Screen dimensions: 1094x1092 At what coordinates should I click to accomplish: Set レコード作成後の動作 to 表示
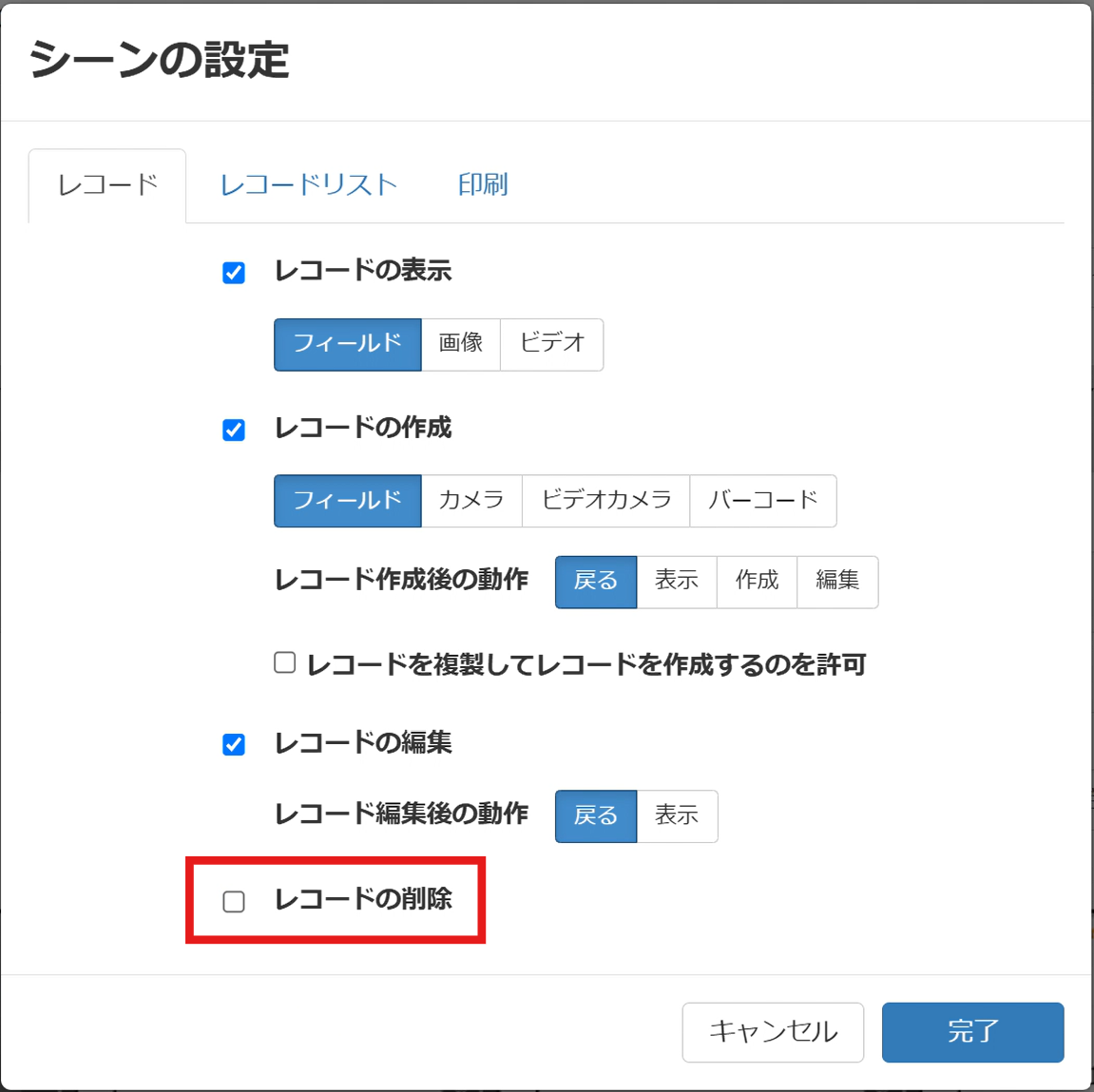(677, 582)
